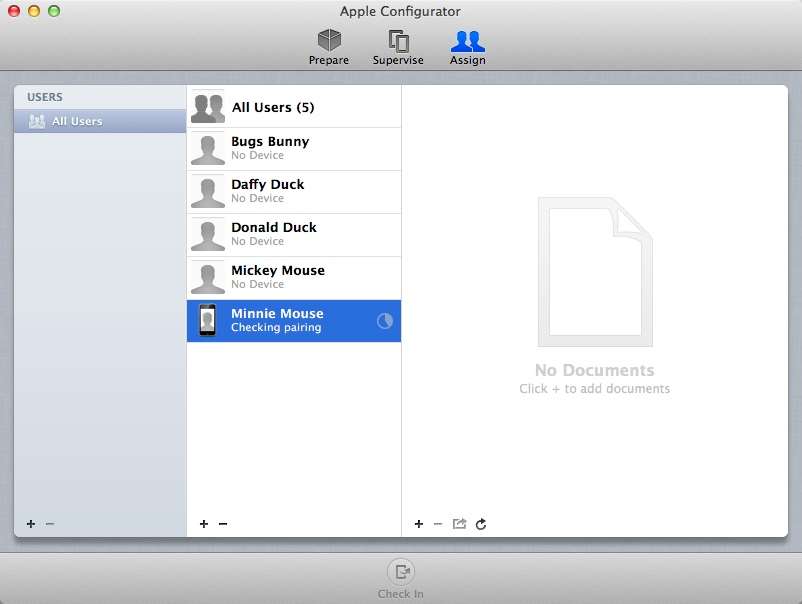This screenshot has width=802, height=604.
Task: Select Bugs Bunny in the user list
Action: (290, 148)
